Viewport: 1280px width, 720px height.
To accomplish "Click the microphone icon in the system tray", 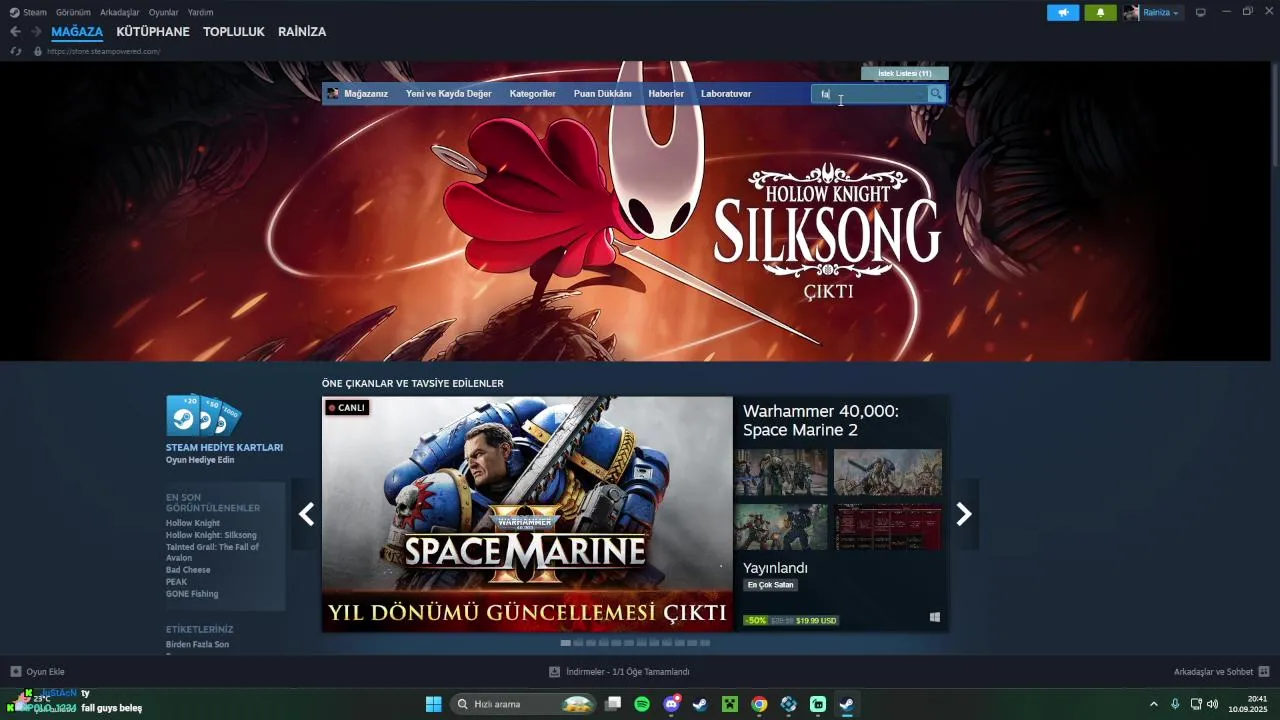I will (1175, 704).
